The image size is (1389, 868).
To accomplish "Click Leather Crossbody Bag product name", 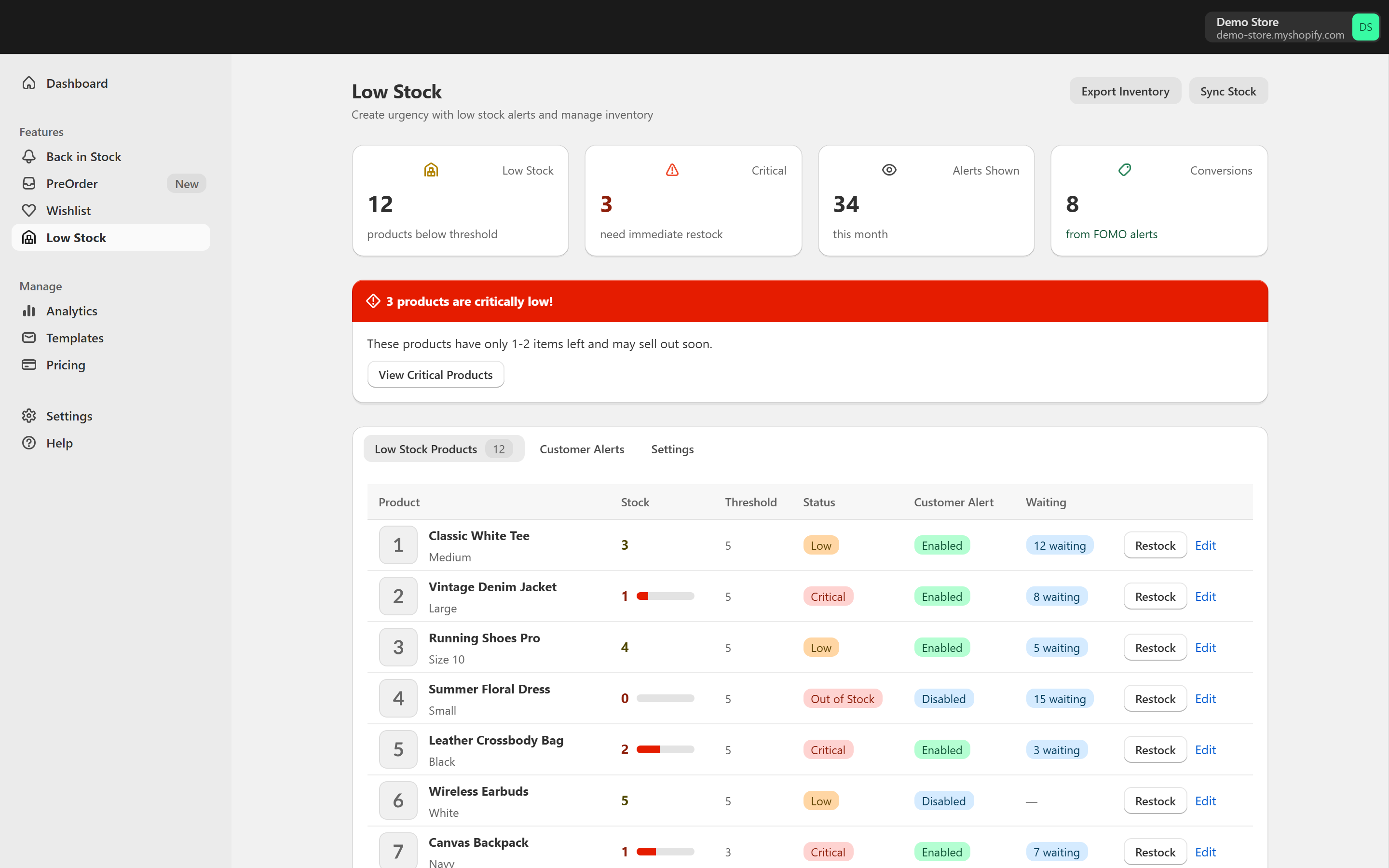I will click(x=496, y=740).
